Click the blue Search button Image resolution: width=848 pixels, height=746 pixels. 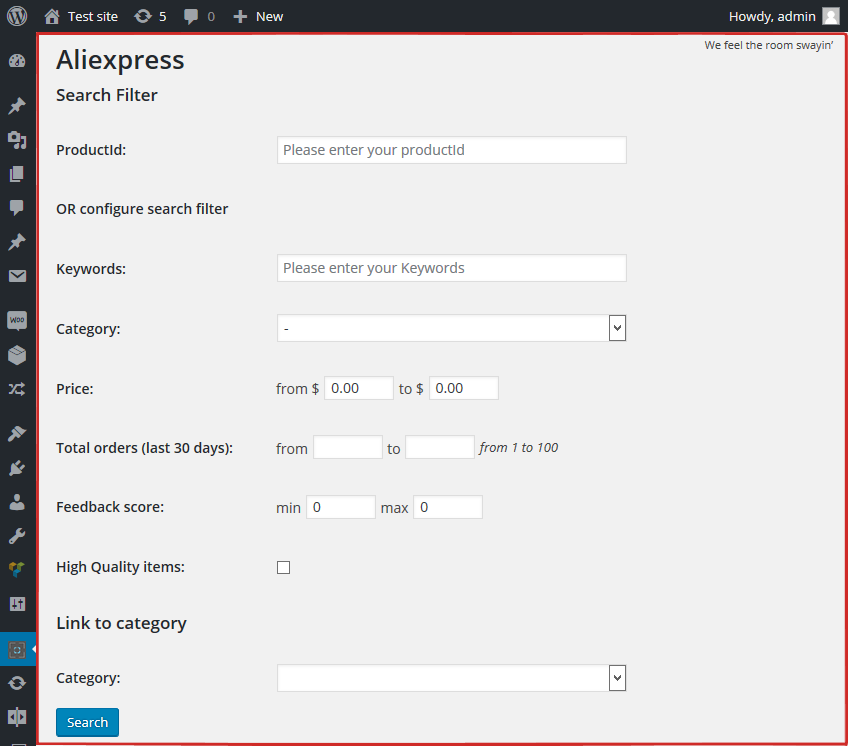(88, 722)
